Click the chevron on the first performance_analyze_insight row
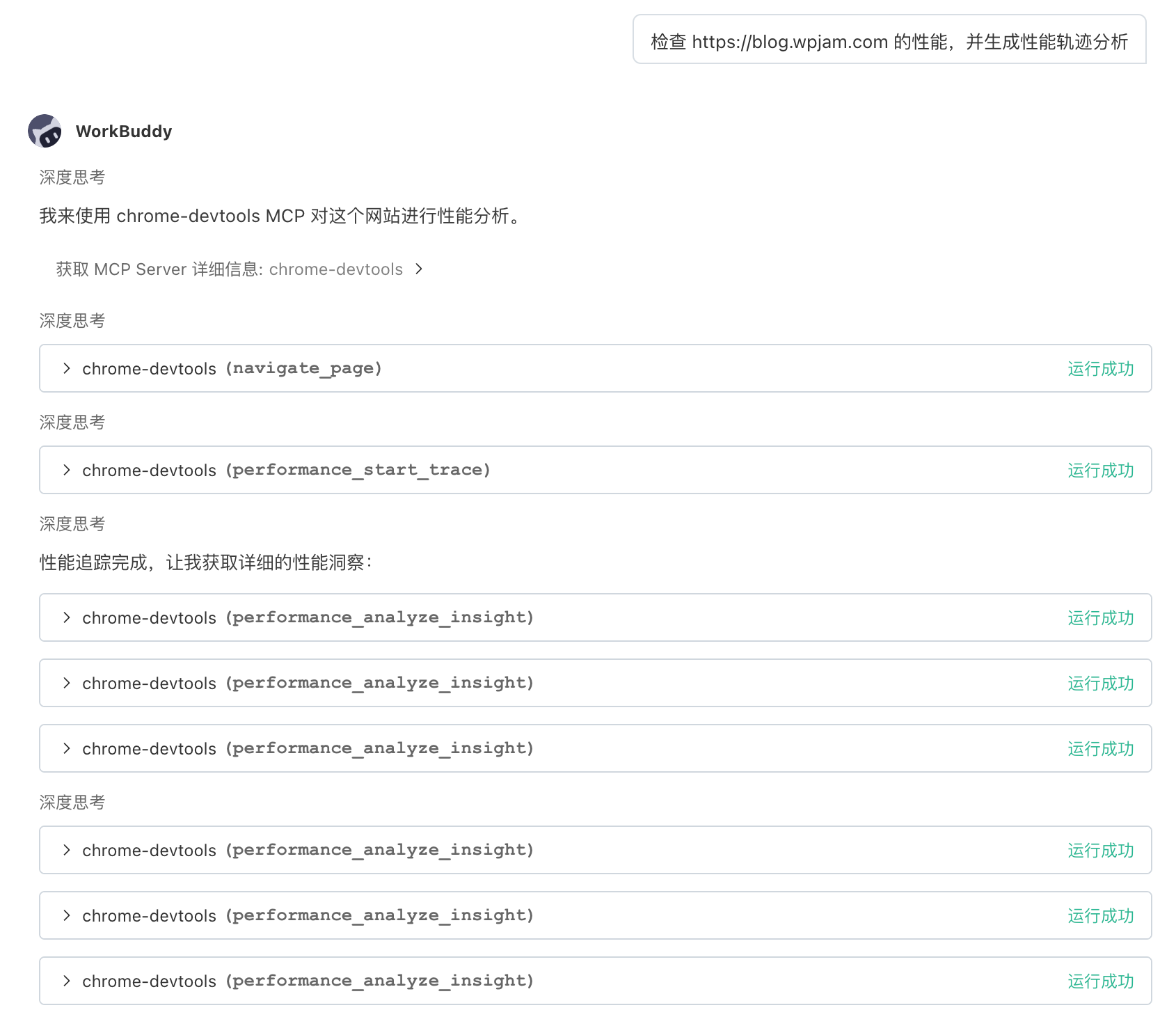Viewport: 1176px width, 1026px height. tap(67, 617)
